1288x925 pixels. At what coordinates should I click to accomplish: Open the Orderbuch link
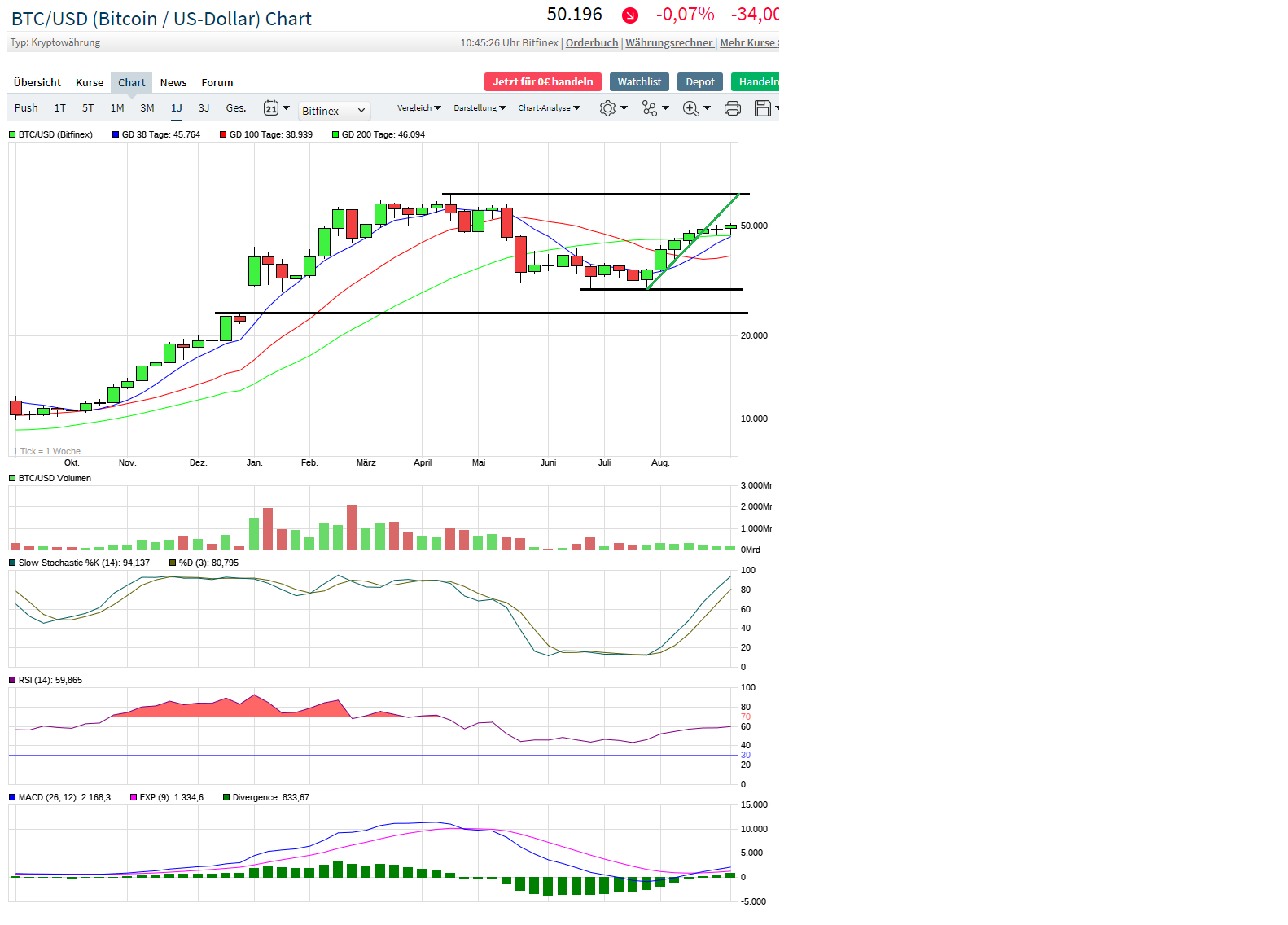coord(592,43)
